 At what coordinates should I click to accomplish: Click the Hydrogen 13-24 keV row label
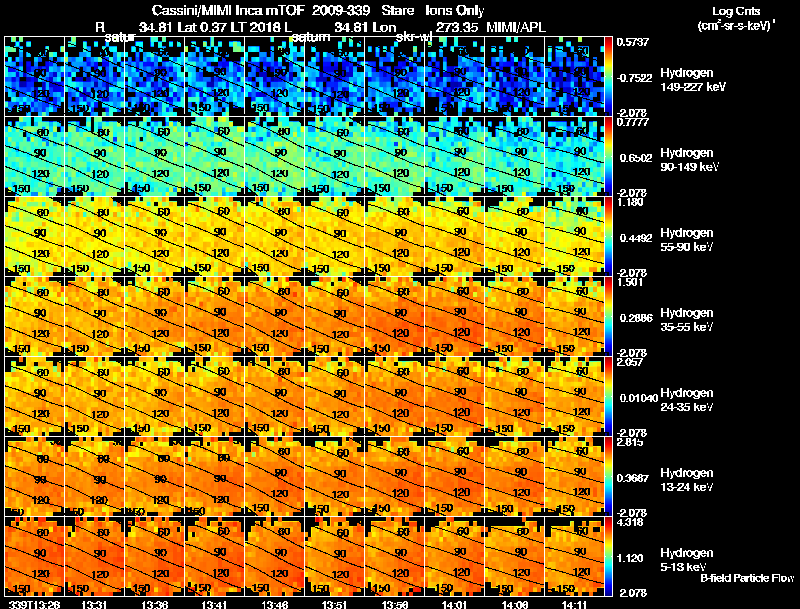tap(686, 480)
